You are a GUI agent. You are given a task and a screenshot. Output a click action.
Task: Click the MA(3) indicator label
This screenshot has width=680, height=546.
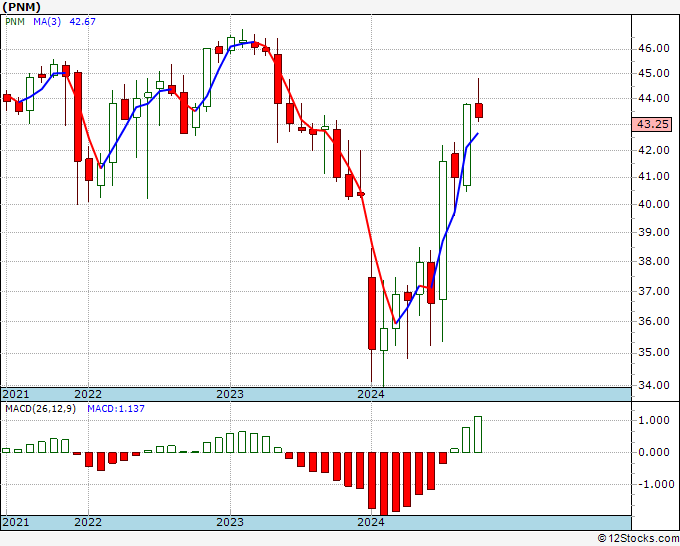[47, 21]
